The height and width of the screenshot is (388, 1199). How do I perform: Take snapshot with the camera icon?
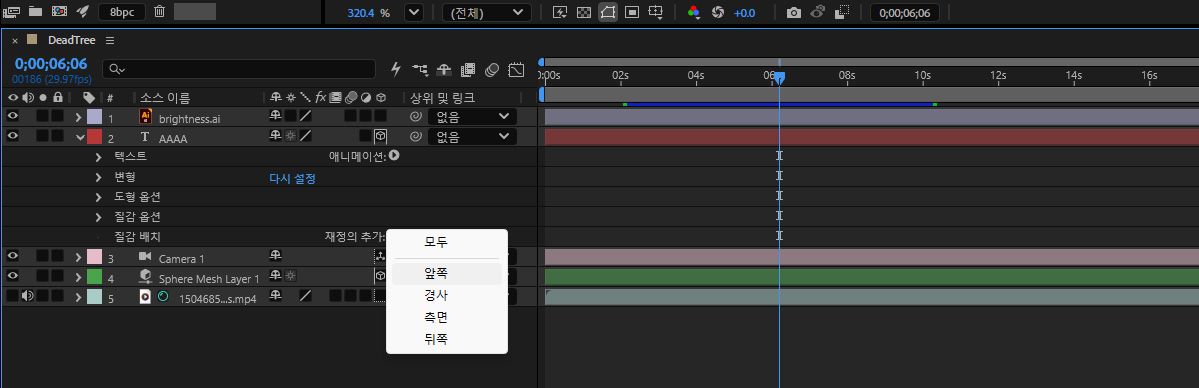tap(794, 13)
